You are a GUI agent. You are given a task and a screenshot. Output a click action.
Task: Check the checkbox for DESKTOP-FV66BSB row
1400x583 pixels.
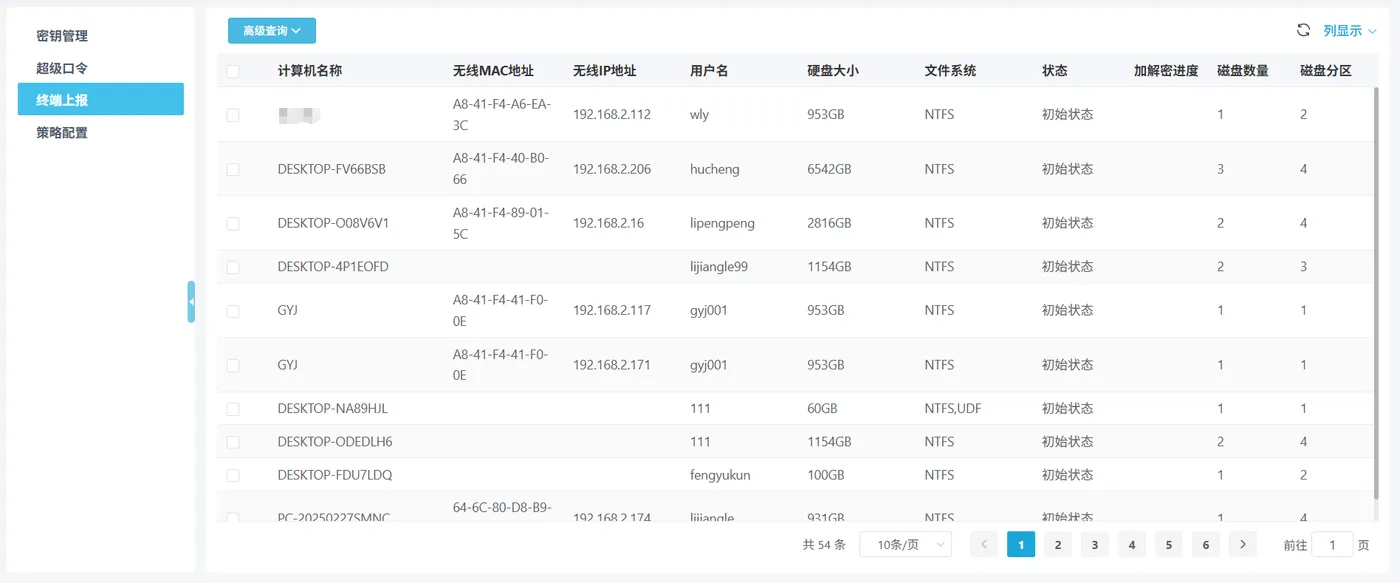point(232,168)
